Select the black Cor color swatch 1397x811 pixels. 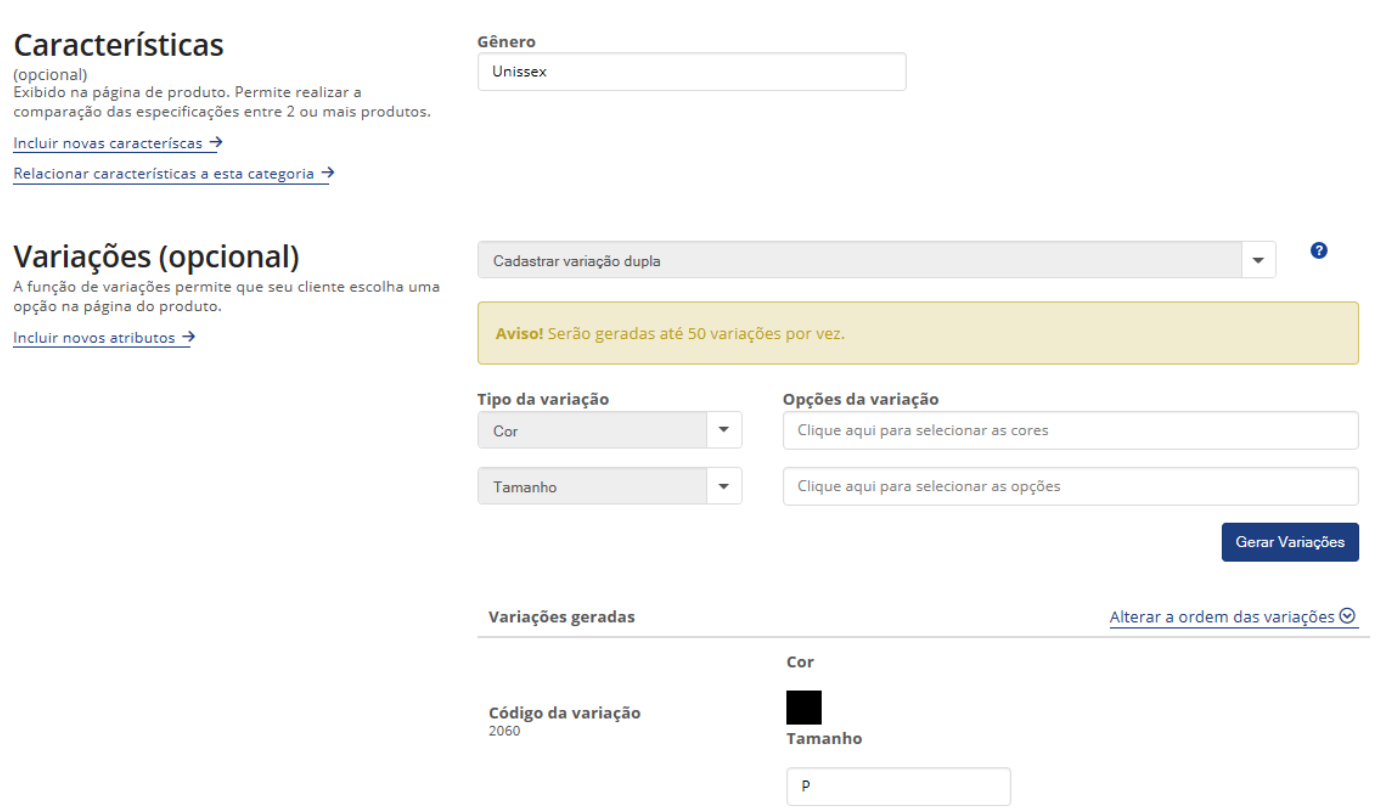click(x=804, y=707)
